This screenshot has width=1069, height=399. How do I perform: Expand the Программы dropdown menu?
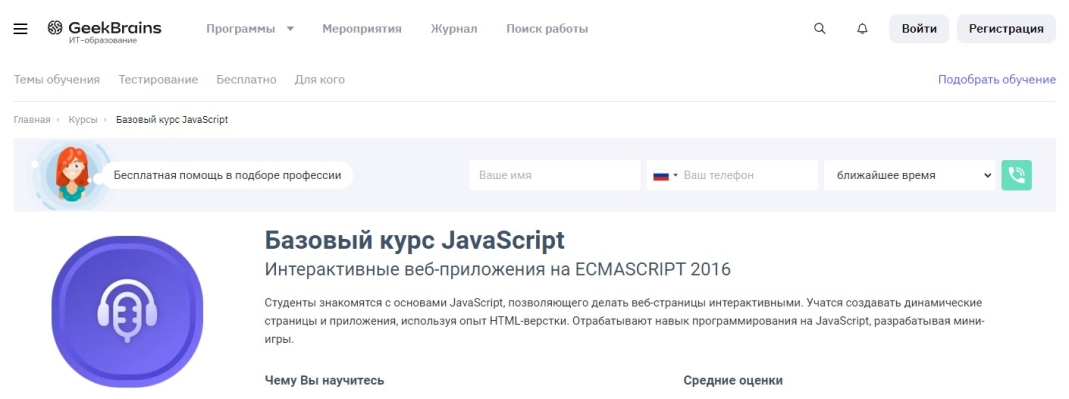click(250, 29)
